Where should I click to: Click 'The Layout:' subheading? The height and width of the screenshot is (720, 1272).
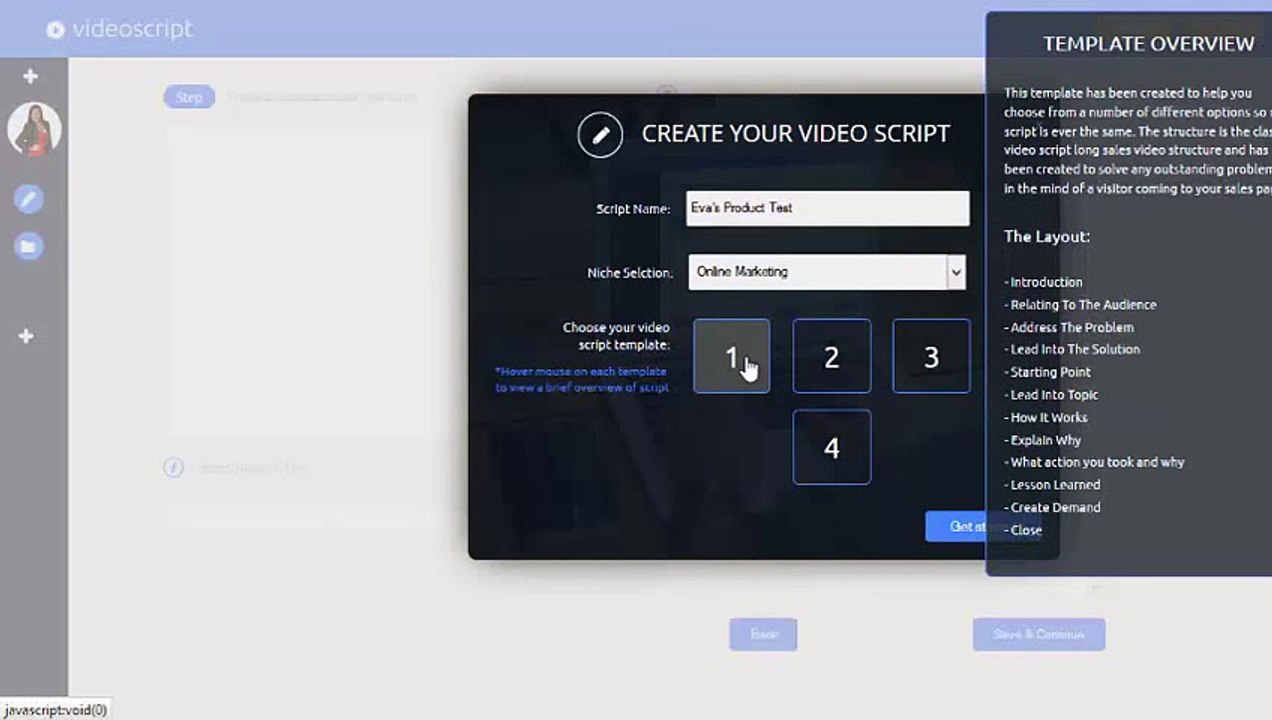(1047, 237)
